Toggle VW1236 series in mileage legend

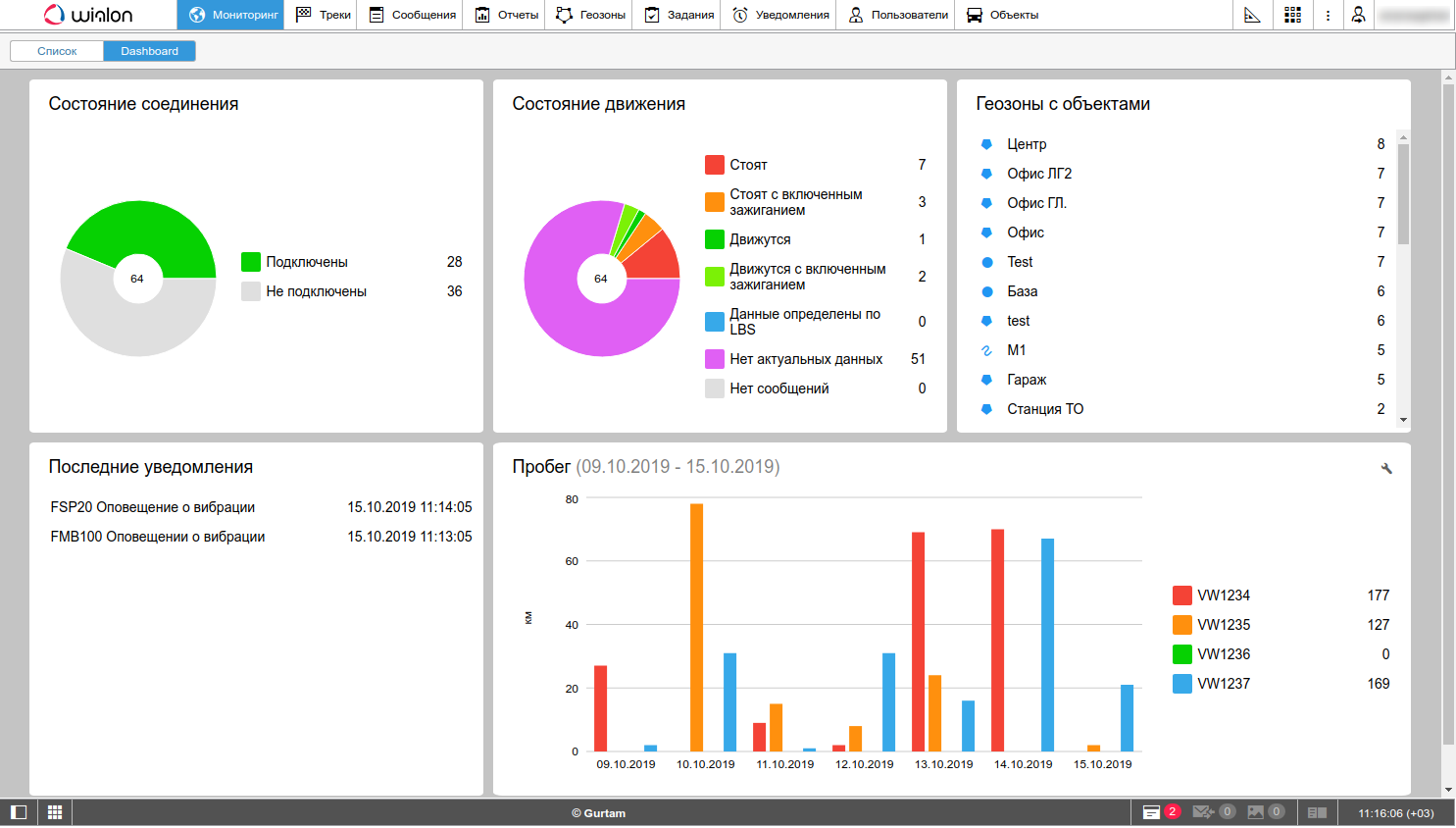(1182, 654)
